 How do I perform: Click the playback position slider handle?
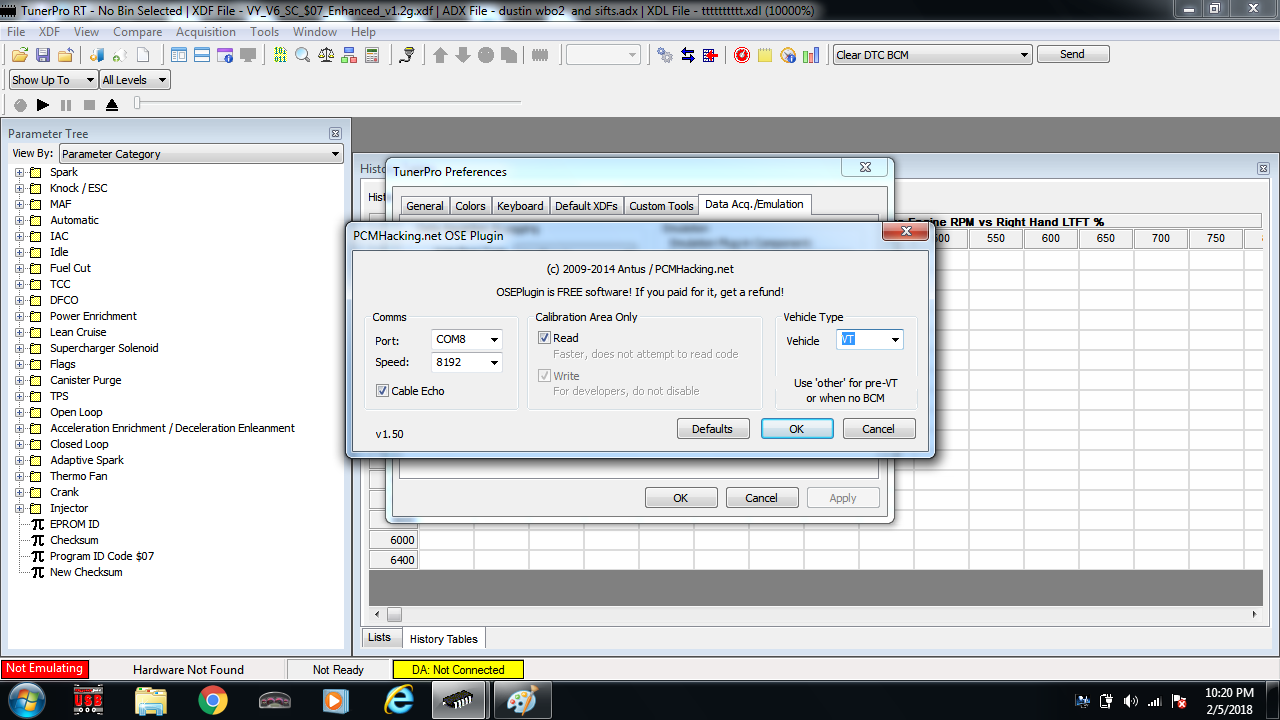[137, 102]
